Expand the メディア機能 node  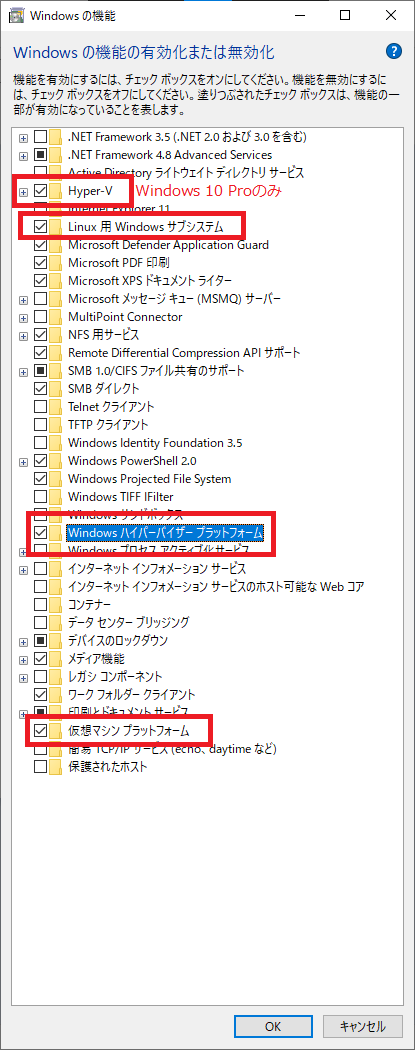pos(23,660)
